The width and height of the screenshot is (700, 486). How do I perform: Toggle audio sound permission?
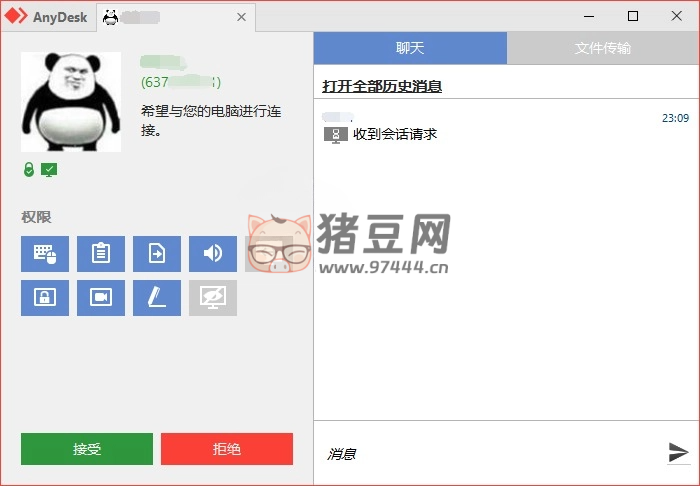pos(213,254)
